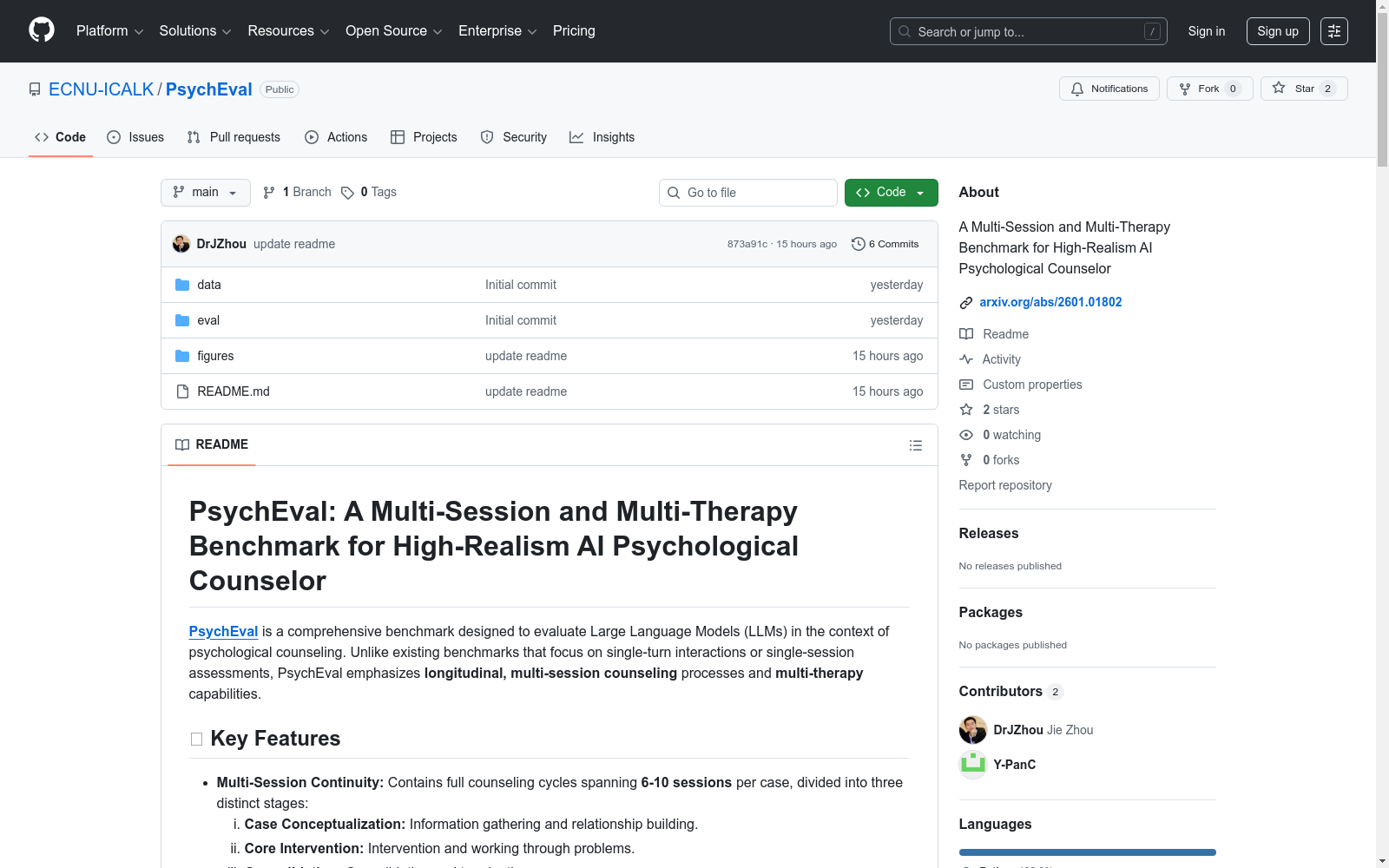Open DrJZhou avatar in commit row

coord(181,244)
